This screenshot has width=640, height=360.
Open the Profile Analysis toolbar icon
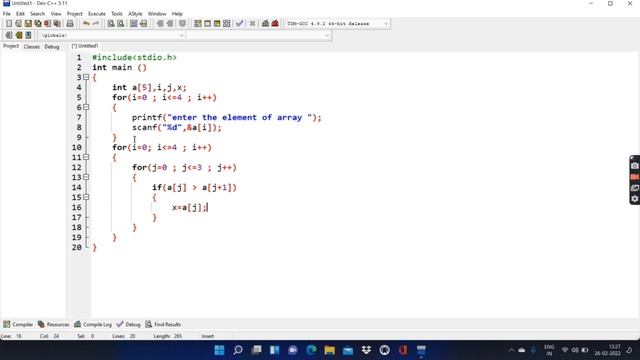pyautogui.click(x=265, y=24)
